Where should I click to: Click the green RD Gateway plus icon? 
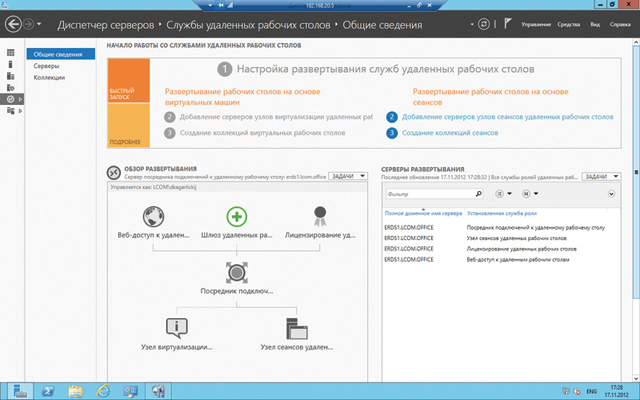(236, 216)
